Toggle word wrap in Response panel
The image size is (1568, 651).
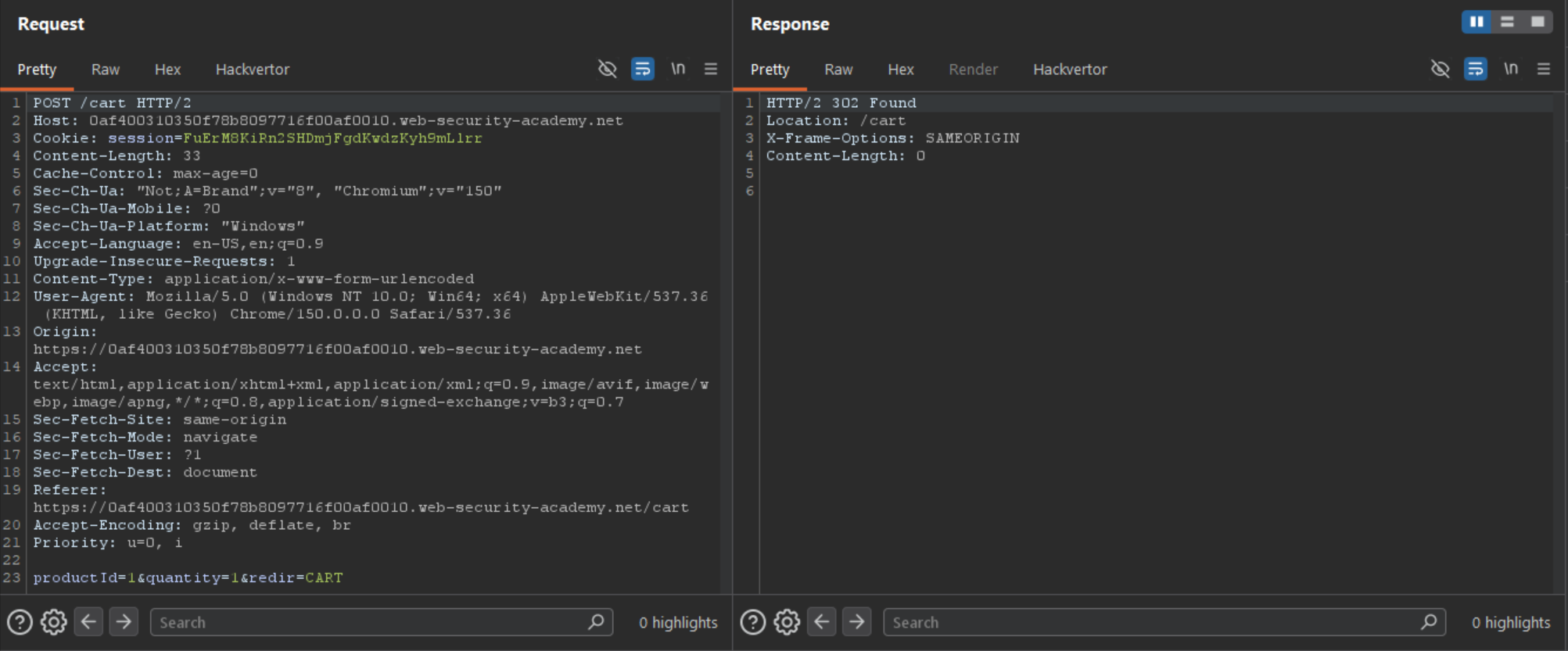[x=1476, y=69]
